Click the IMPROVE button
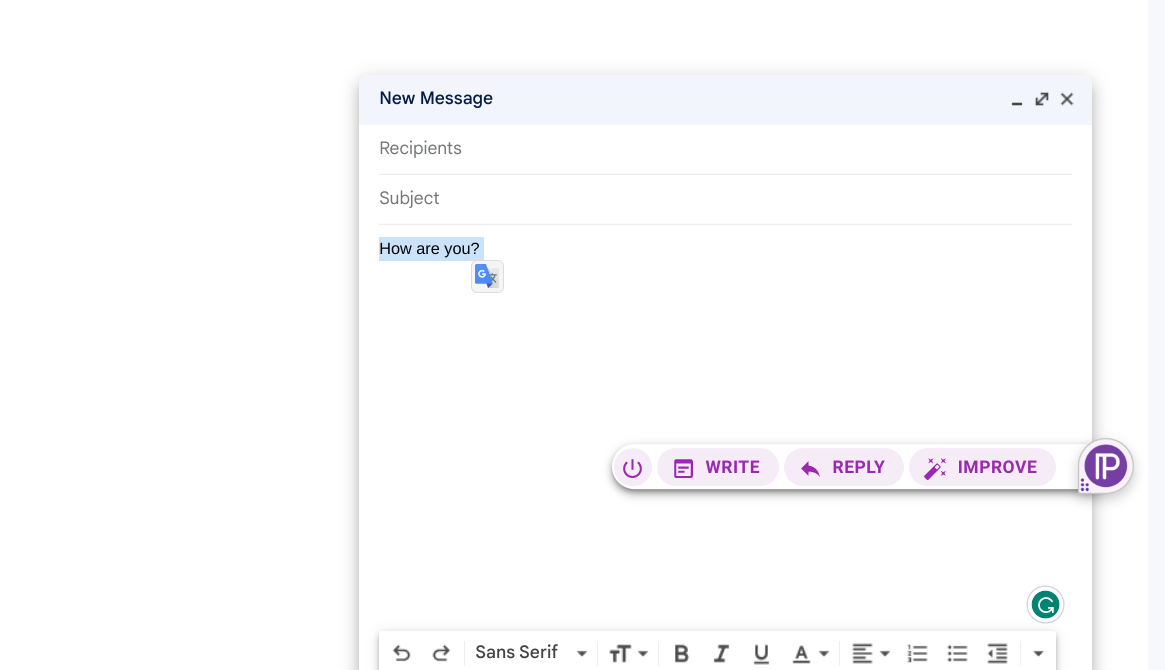 click(x=982, y=467)
